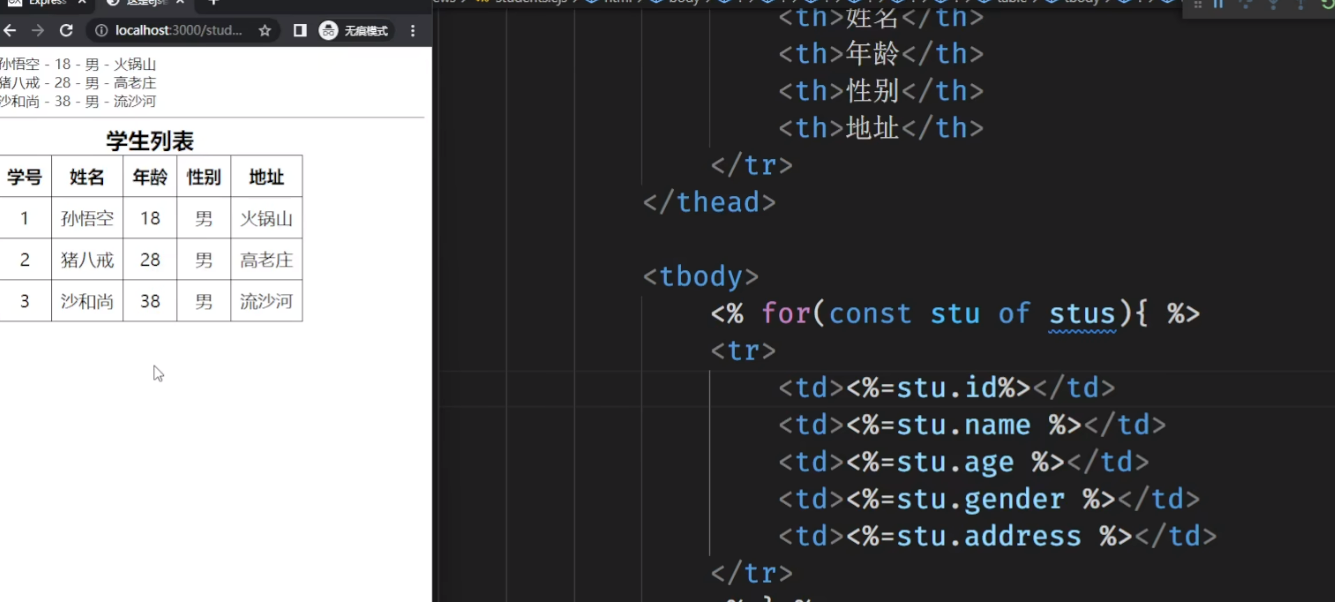
Task: Click the underlined stus variable in code
Action: (x=1082, y=314)
